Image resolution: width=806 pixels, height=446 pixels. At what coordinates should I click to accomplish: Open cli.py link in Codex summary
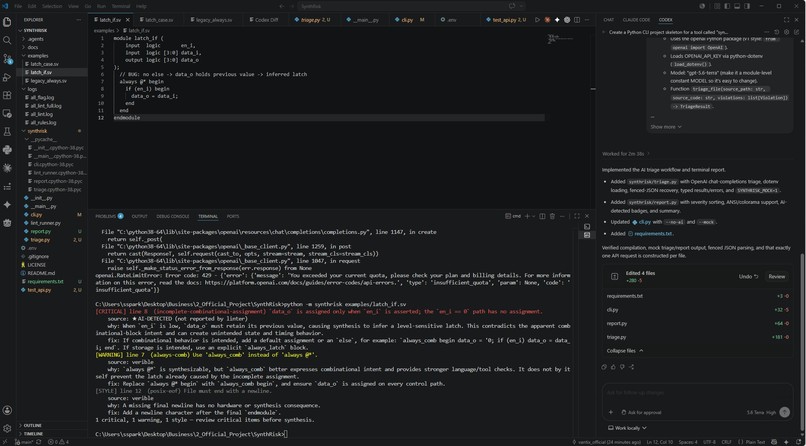tap(643, 222)
